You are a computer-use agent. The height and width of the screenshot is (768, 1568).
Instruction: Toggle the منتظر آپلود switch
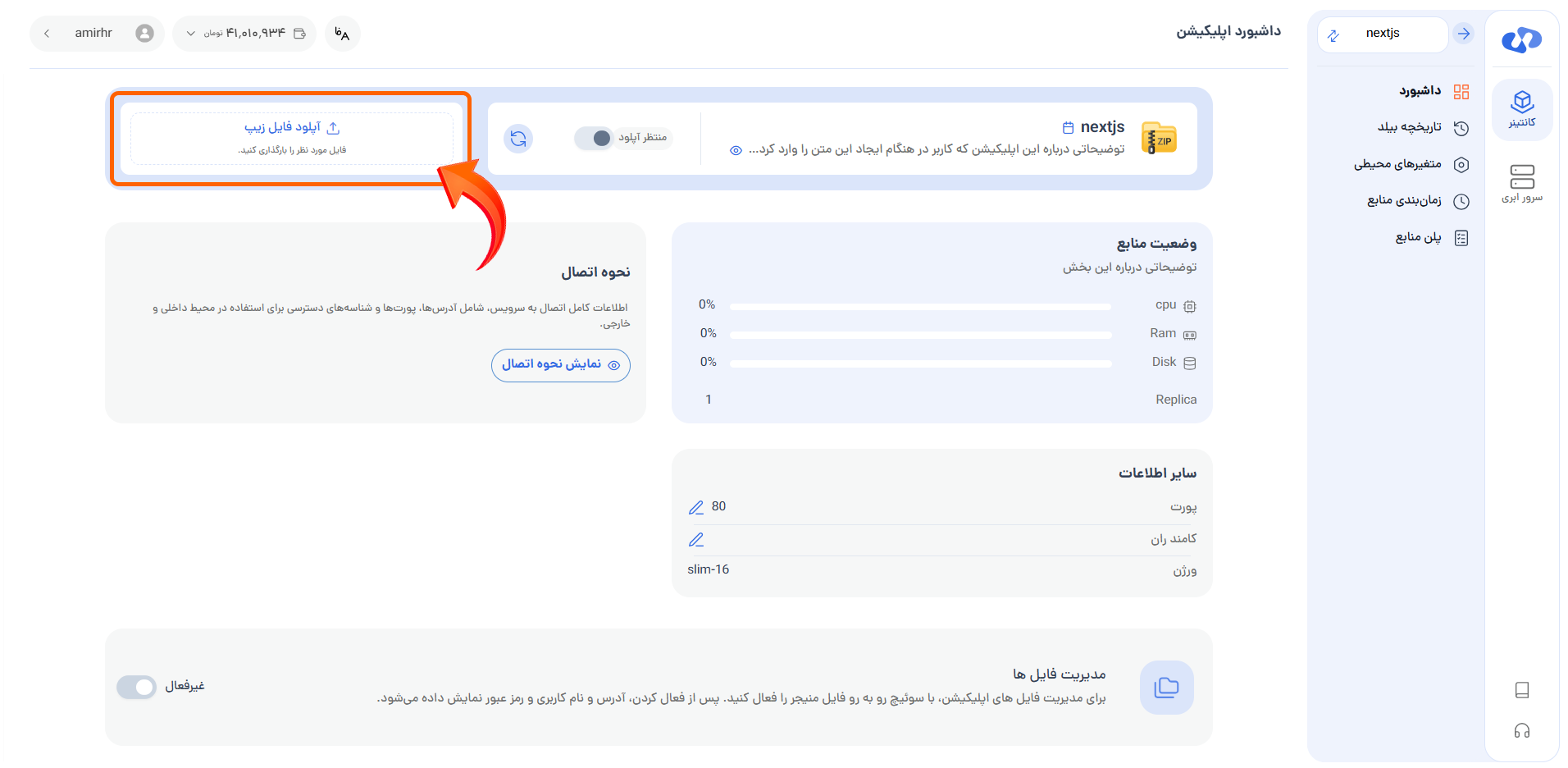pos(594,138)
